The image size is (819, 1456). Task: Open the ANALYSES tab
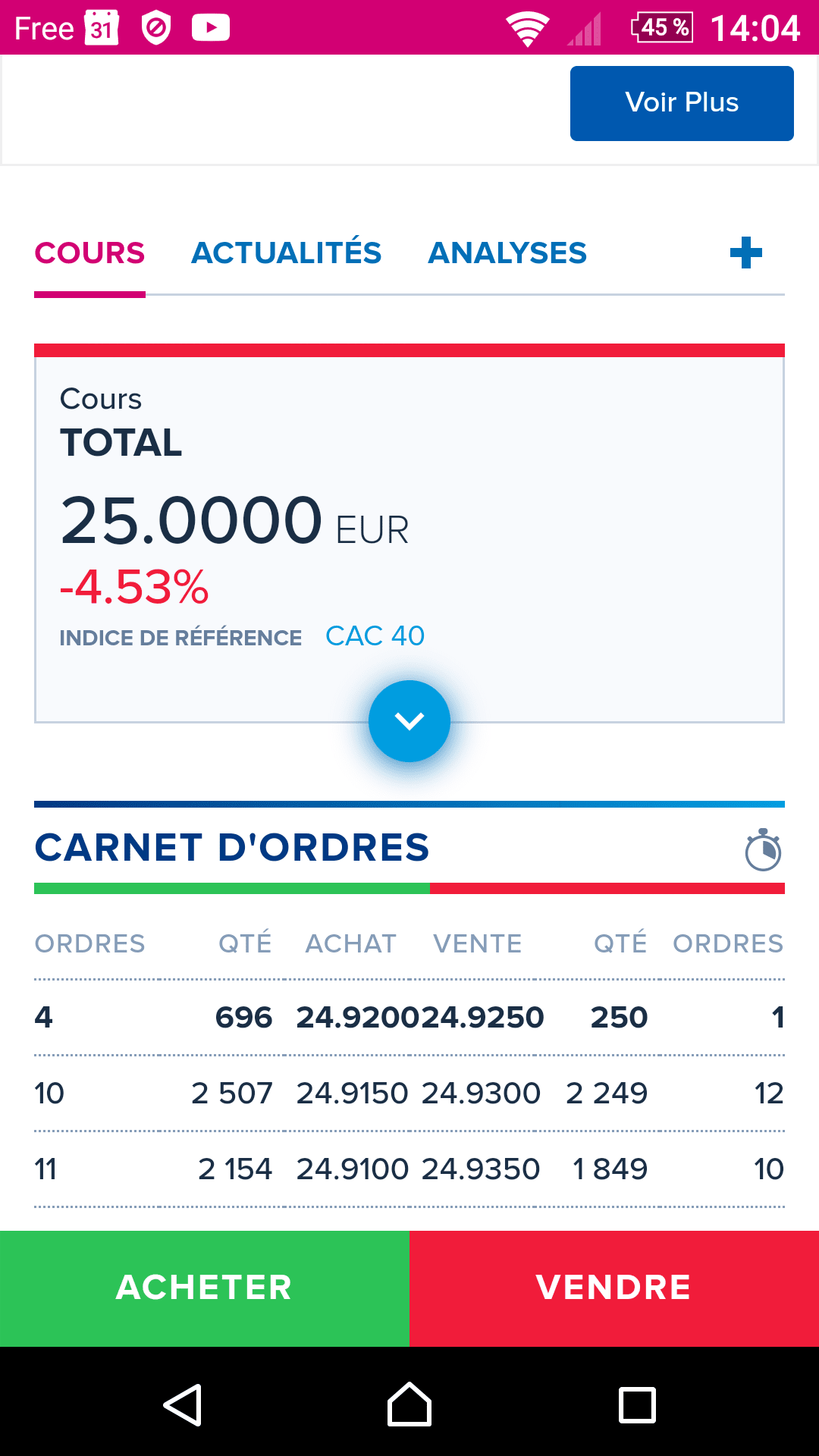point(507,253)
